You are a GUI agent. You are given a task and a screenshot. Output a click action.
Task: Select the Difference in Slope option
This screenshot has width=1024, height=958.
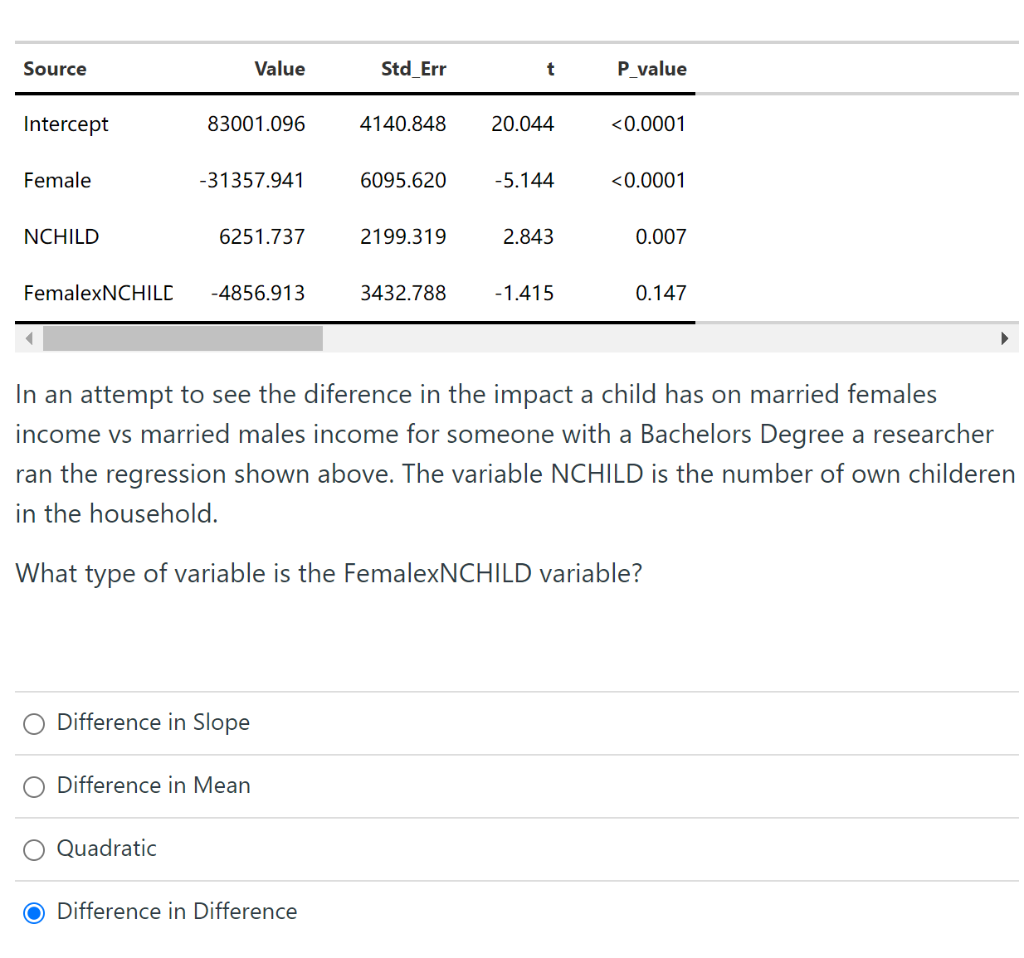point(34,724)
